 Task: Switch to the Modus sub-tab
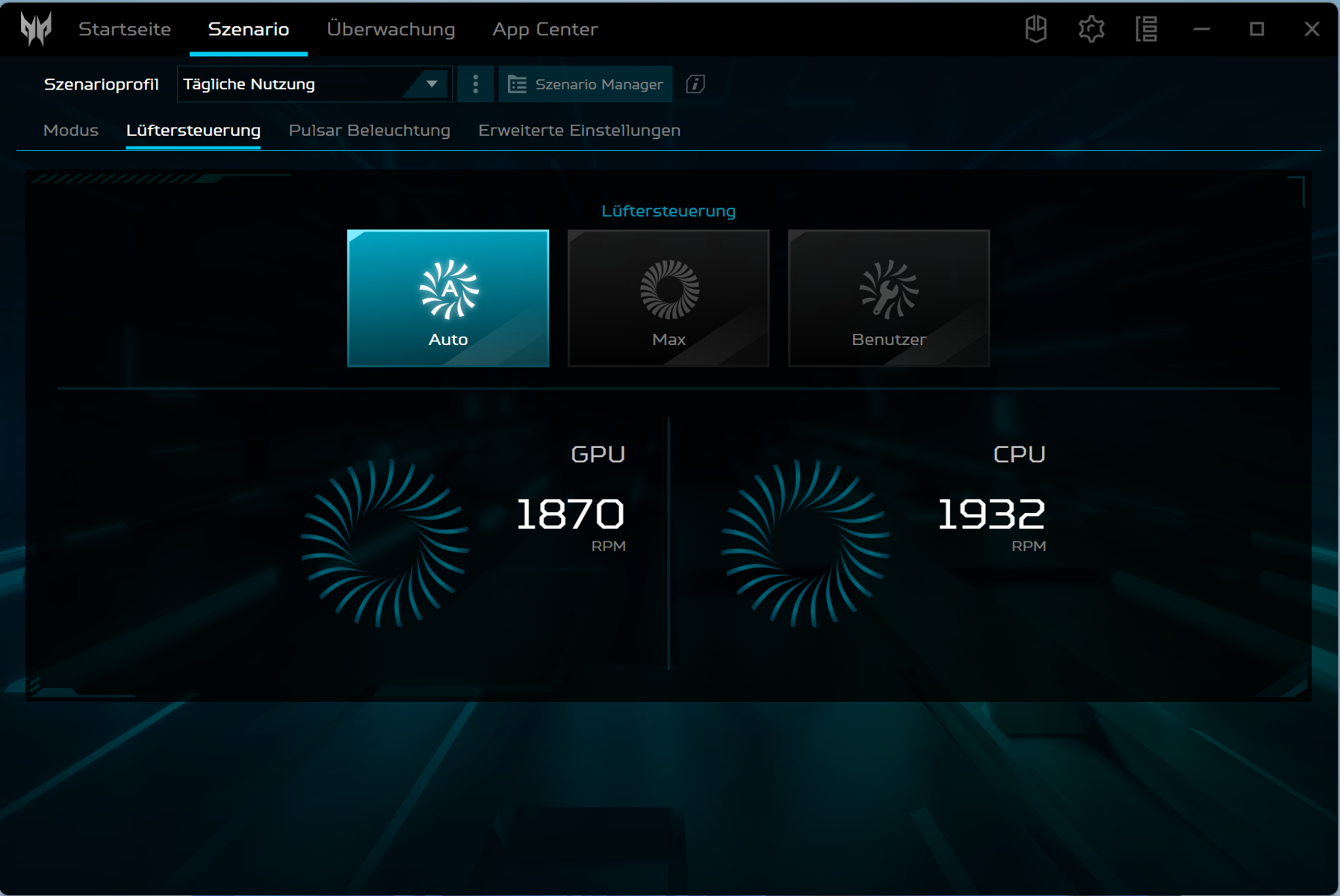[71, 130]
